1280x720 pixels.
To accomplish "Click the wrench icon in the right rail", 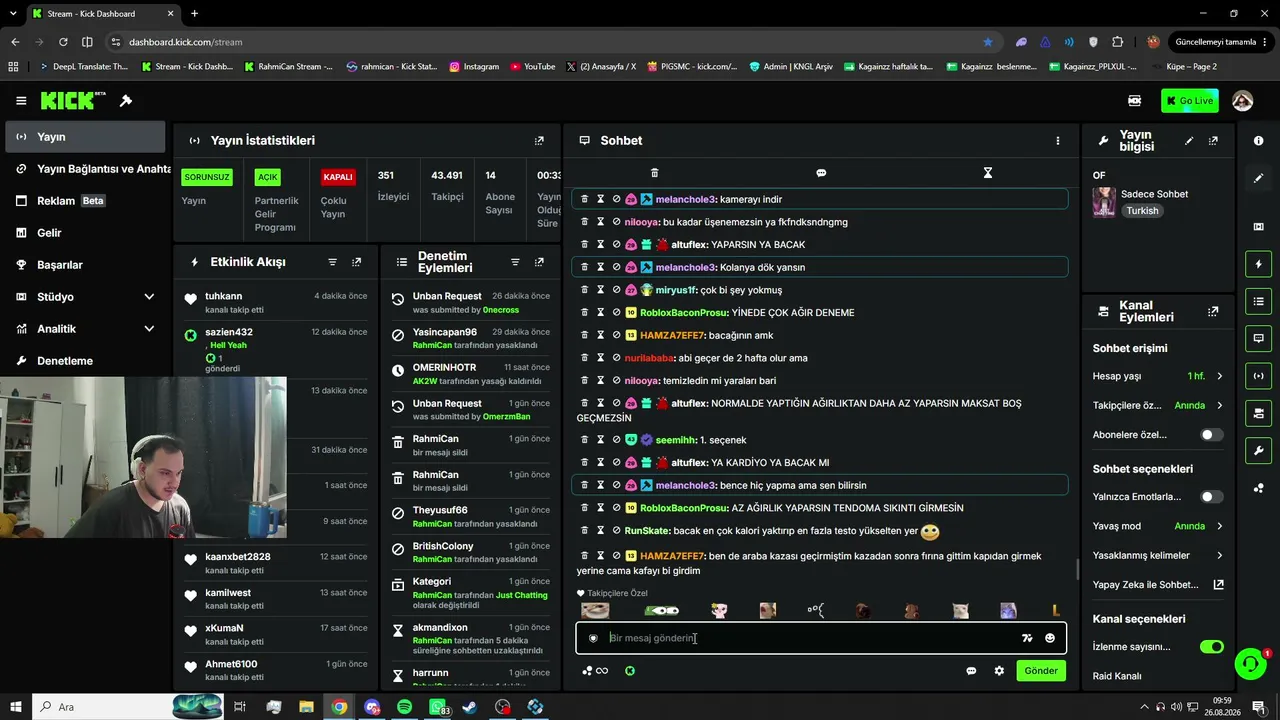I will (x=1258, y=450).
